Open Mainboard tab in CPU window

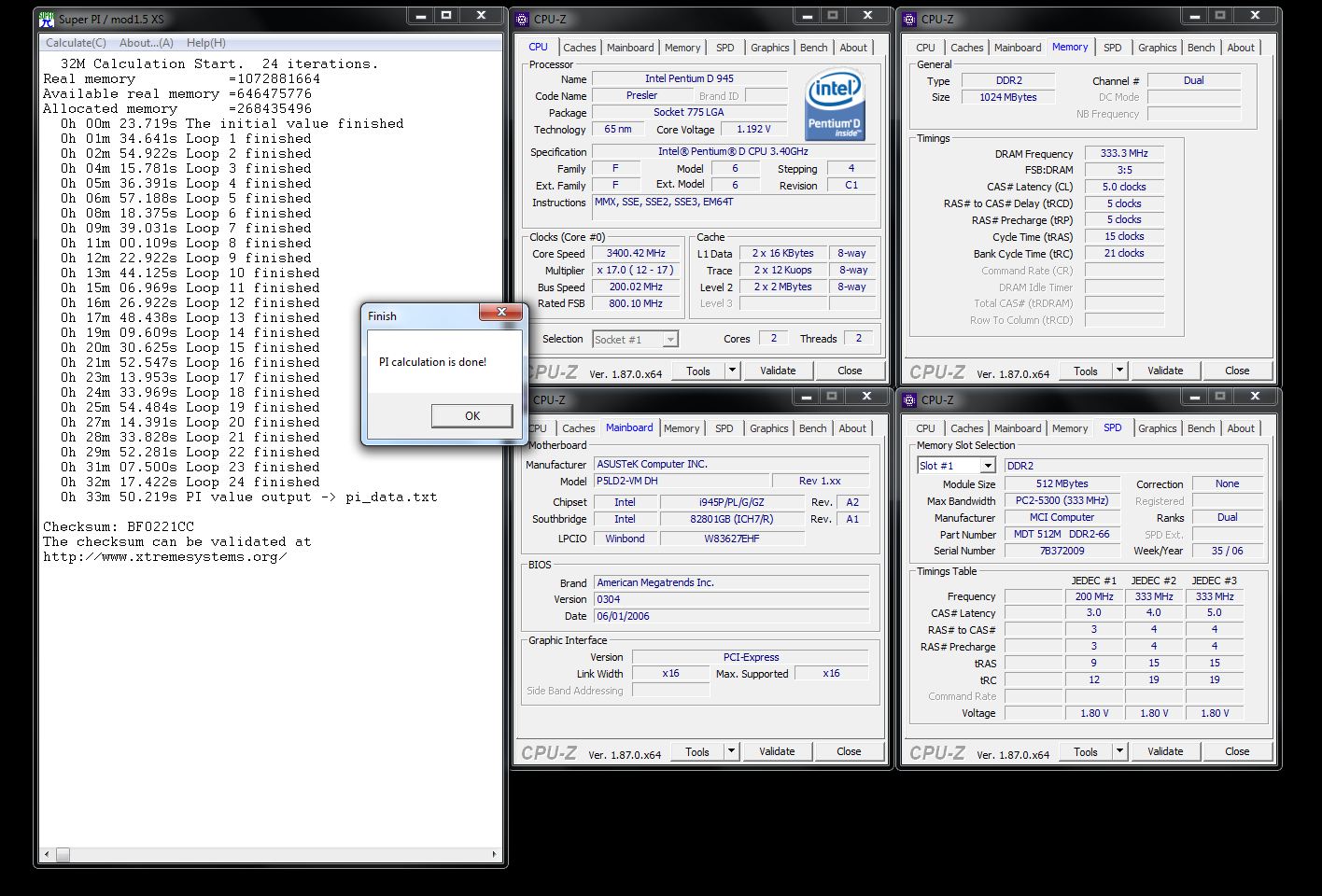(x=630, y=48)
